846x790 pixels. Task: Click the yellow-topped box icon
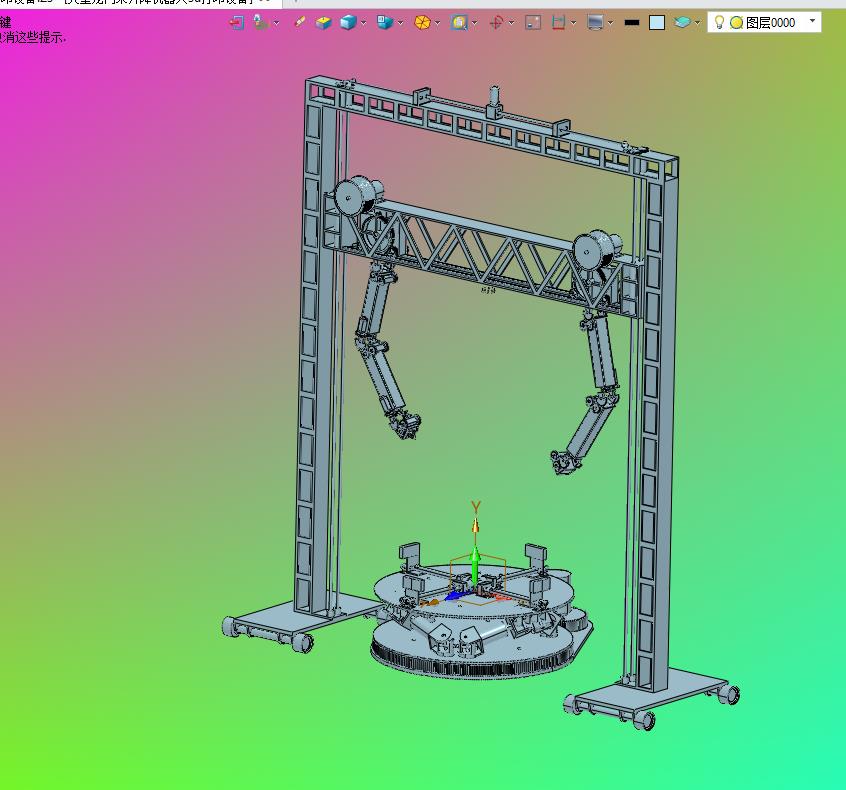(323, 22)
